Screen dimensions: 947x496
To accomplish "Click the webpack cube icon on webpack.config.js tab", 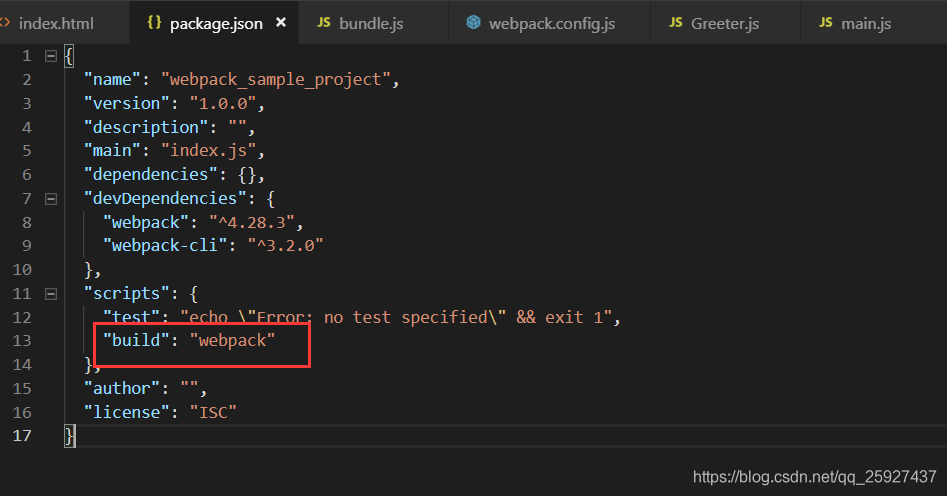I will click(474, 22).
